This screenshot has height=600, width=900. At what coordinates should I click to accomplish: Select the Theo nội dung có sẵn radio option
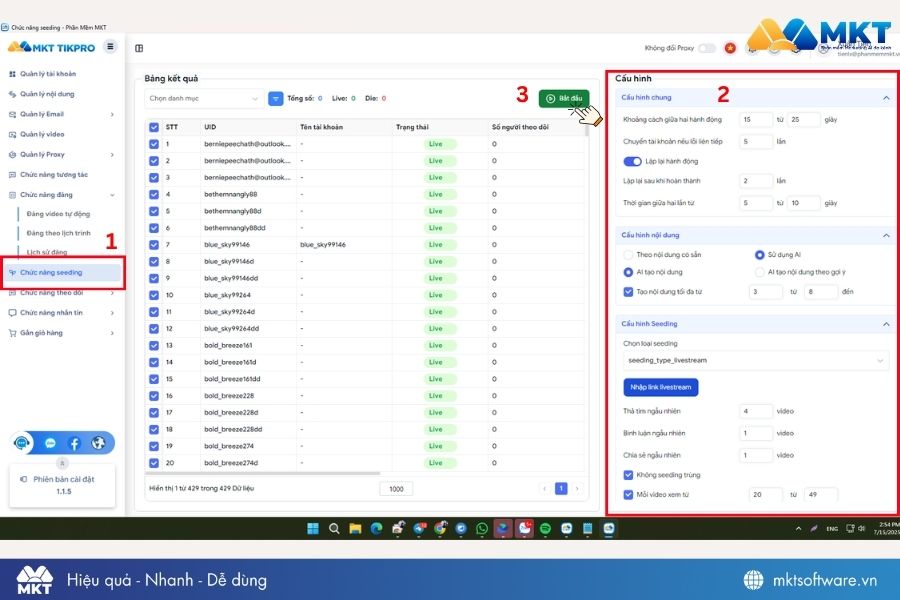coord(628,255)
